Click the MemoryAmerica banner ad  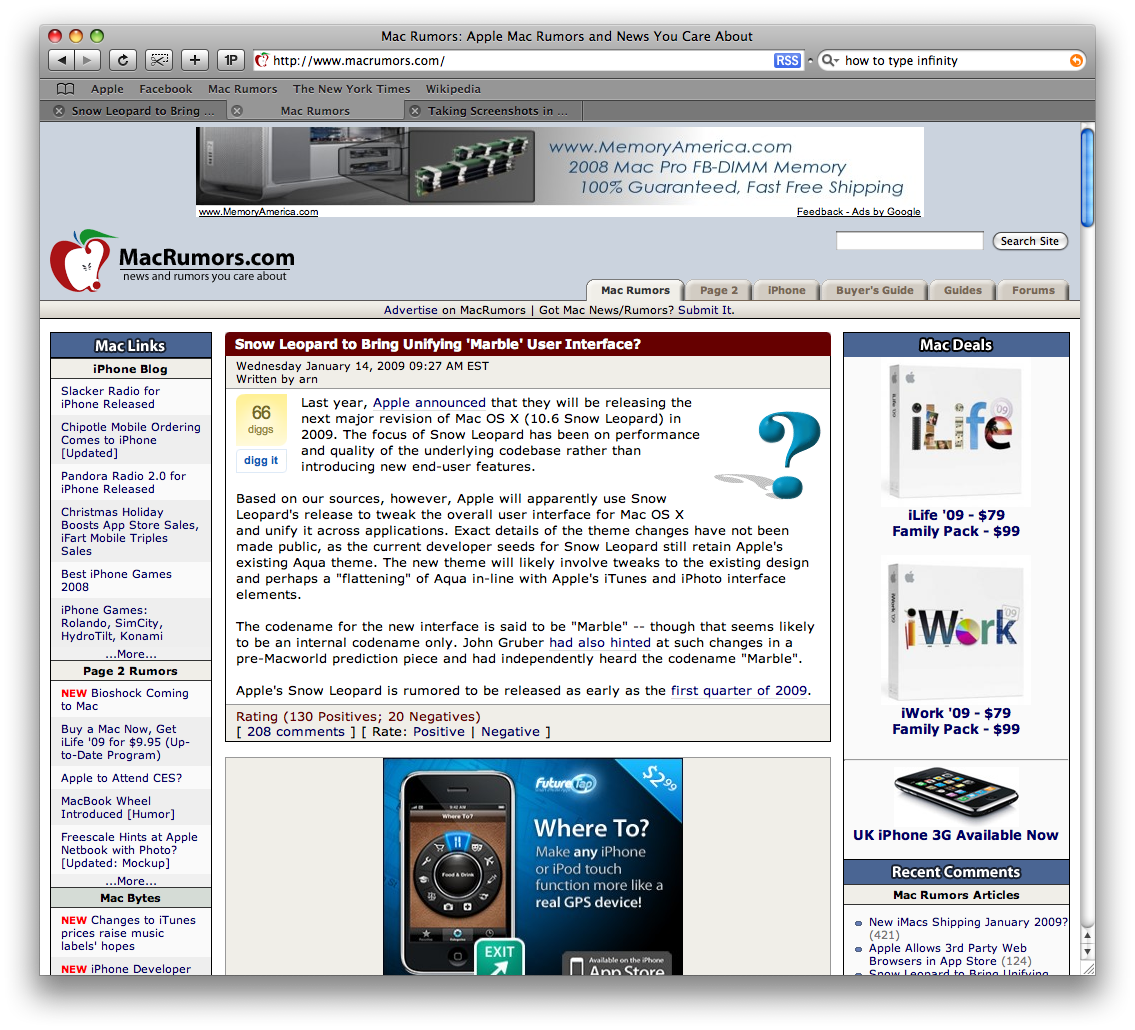click(560, 166)
